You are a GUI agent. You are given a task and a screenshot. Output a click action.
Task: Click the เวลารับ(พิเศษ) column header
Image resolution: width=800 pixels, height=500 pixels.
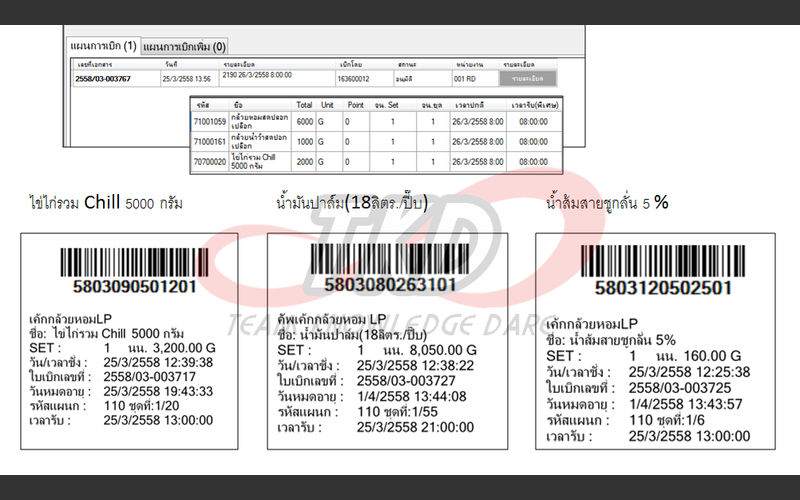(x=535, y=105)
